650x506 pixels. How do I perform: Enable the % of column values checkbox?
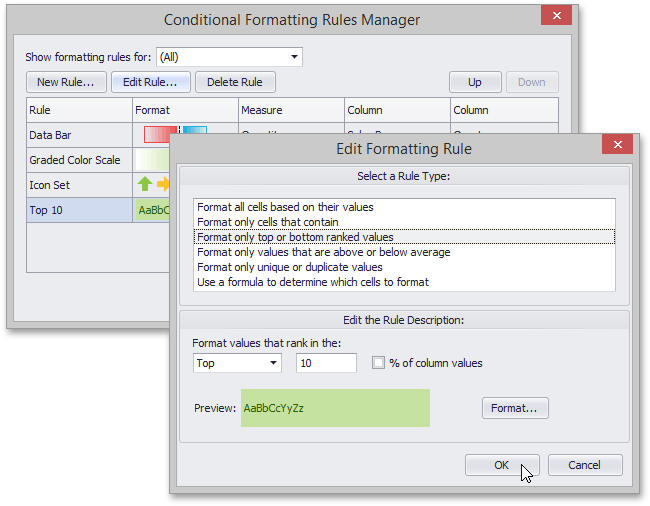pos(378,363)
